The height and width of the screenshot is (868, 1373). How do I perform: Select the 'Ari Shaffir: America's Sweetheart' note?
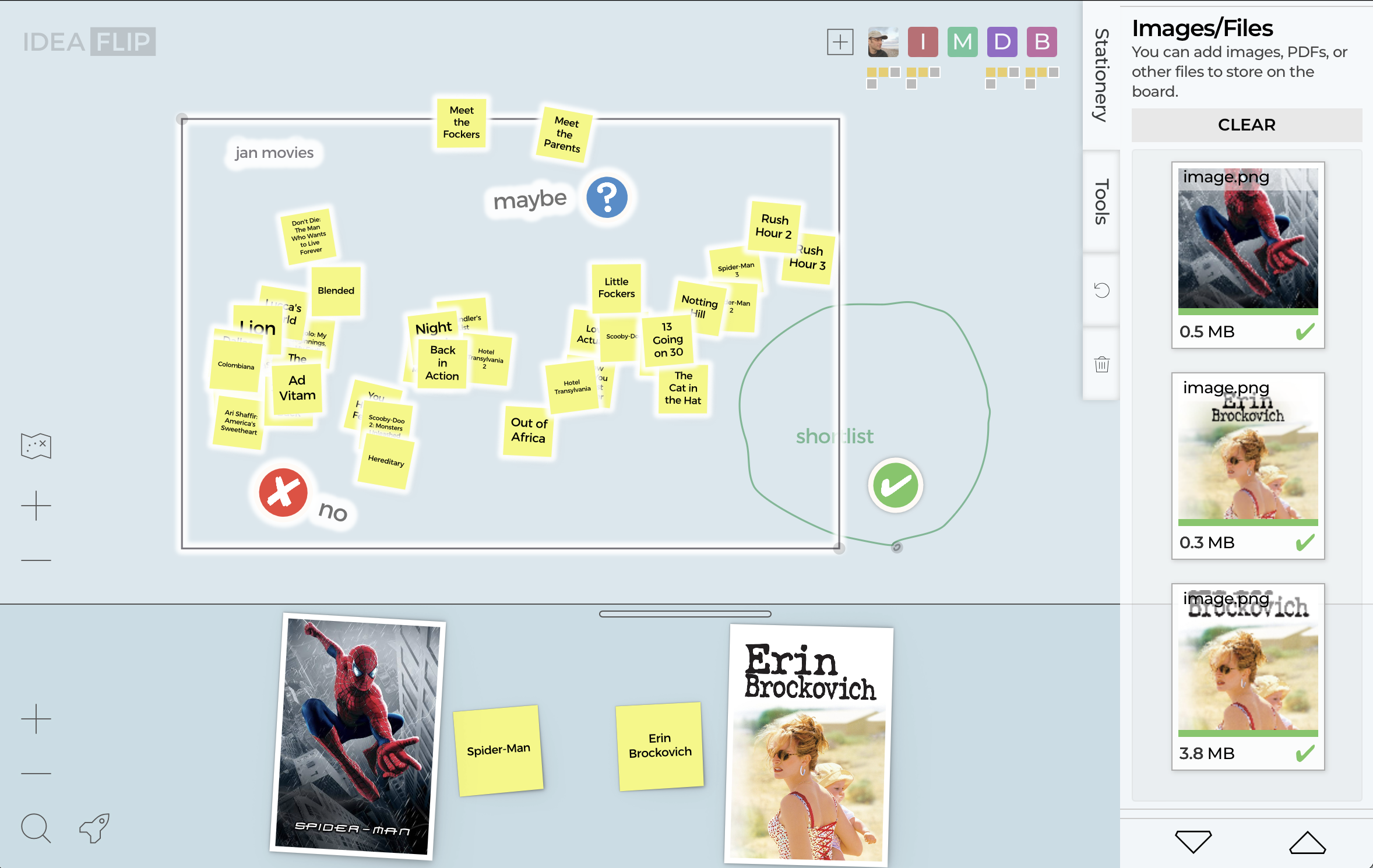[240, 422]
